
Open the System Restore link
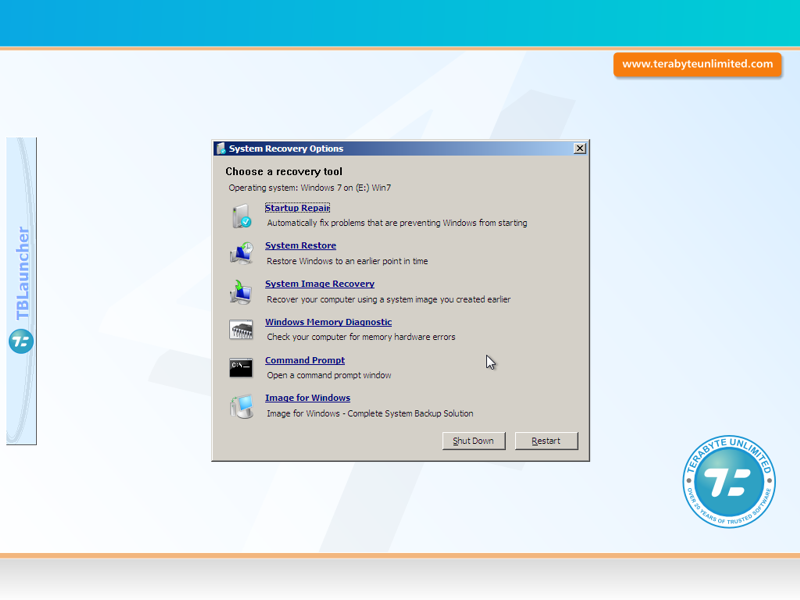coord(301,245)
